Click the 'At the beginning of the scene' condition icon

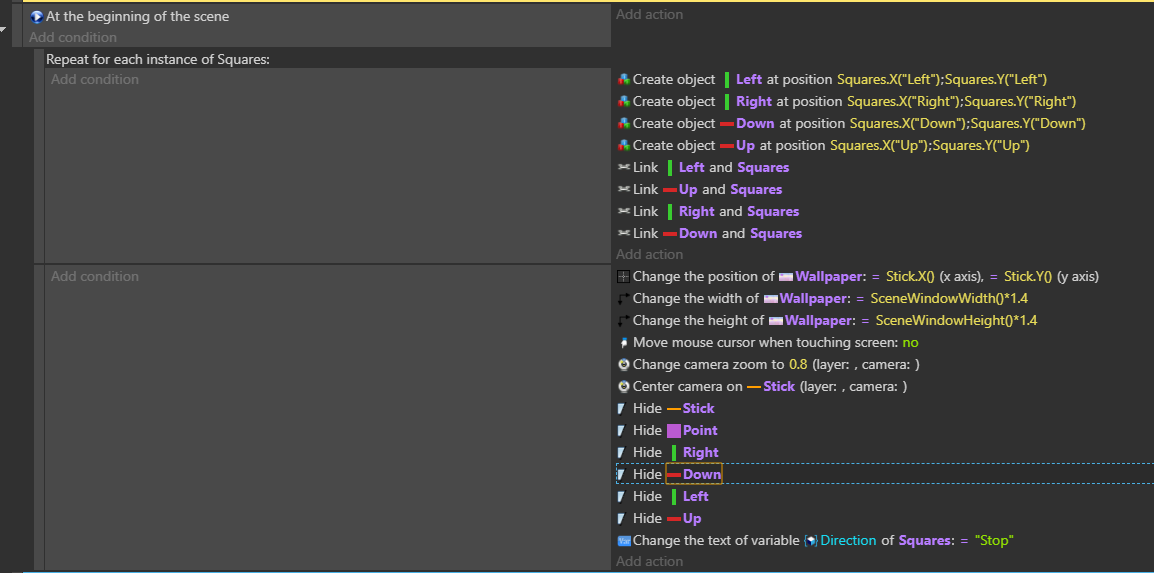click(x=37, y=16)
